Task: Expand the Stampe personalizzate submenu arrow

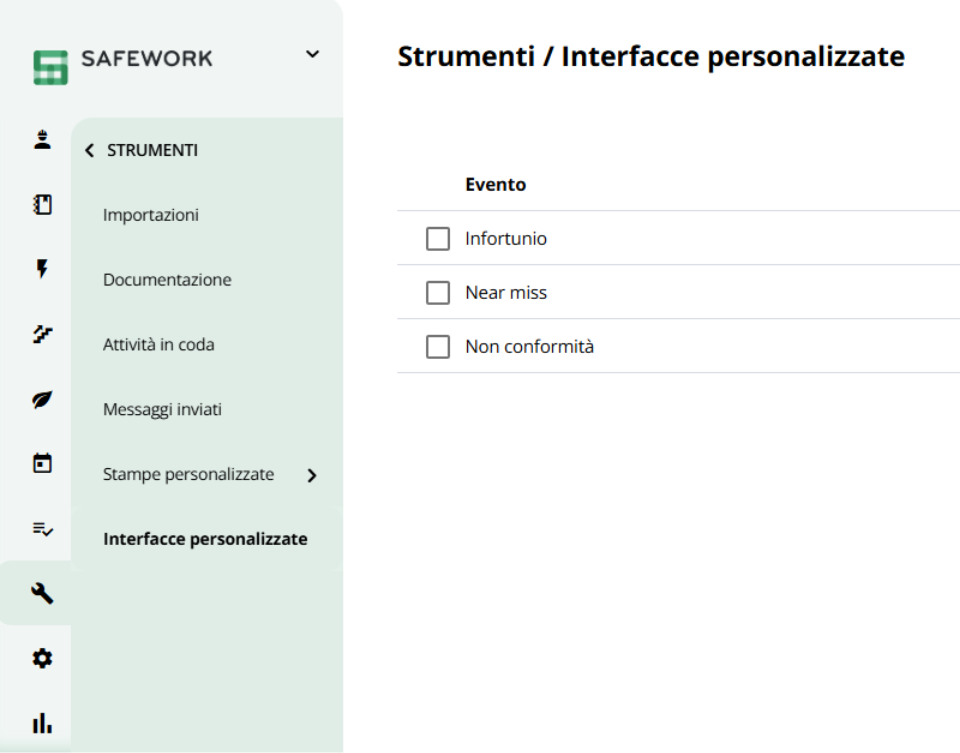Action: point(312,475)
